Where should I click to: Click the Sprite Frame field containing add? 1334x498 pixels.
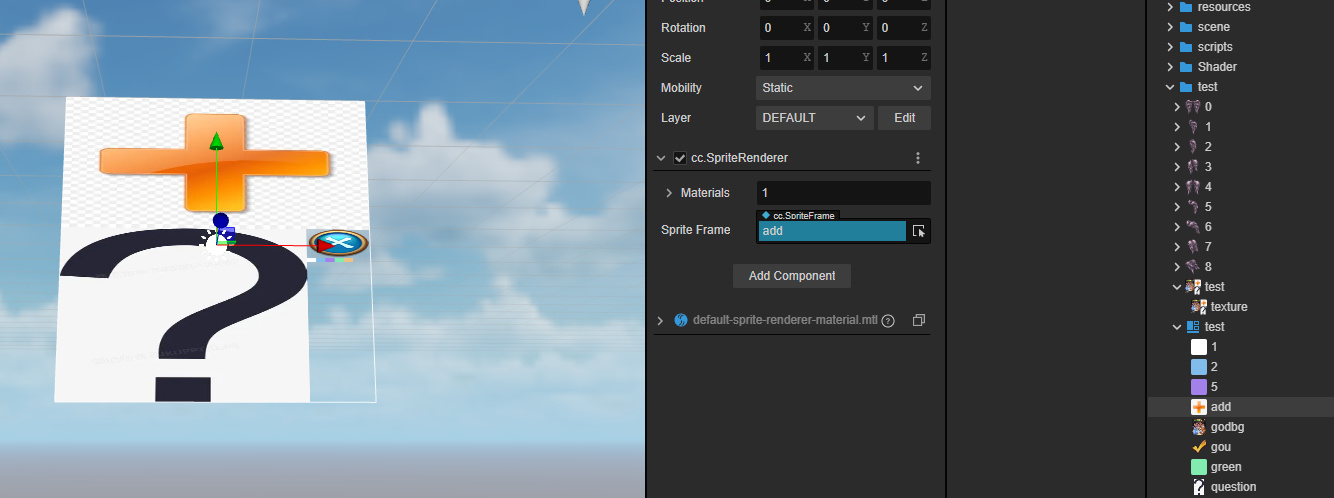click(x=832, y=231)
